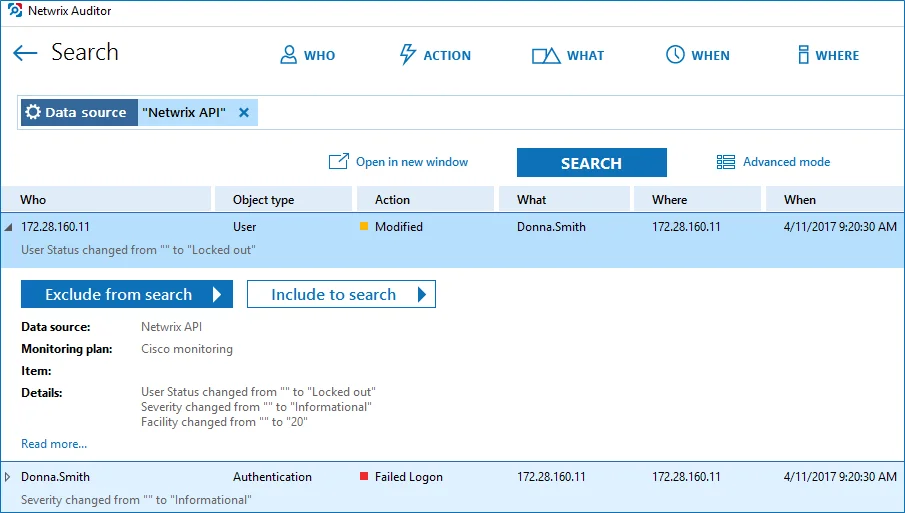This screenshot has width=905, height=513.
Task: Add a WHAT filter via shapes icon
Action: coord(545,55)
